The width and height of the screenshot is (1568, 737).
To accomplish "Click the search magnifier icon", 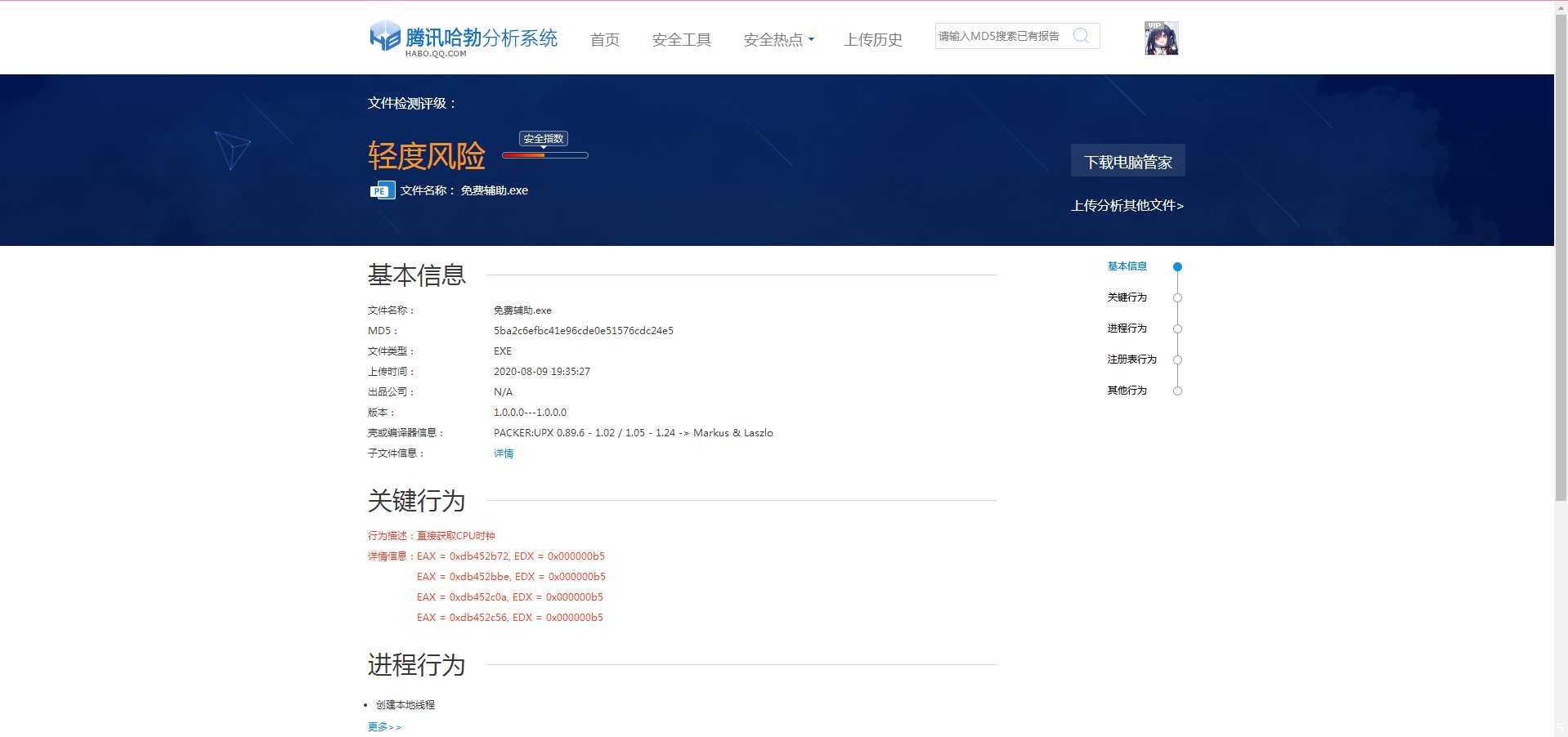I will 1081,36.
